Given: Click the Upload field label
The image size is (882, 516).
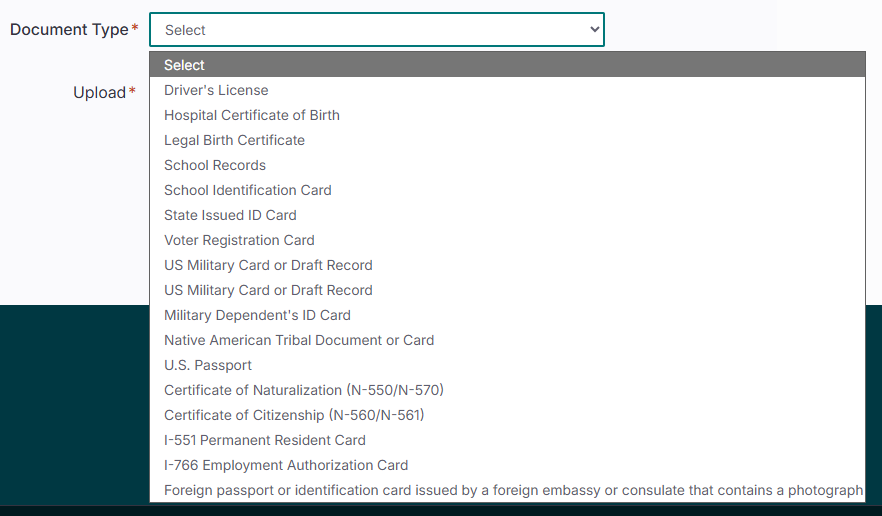Looking at the screenshot, I should [x=99, y=93].
